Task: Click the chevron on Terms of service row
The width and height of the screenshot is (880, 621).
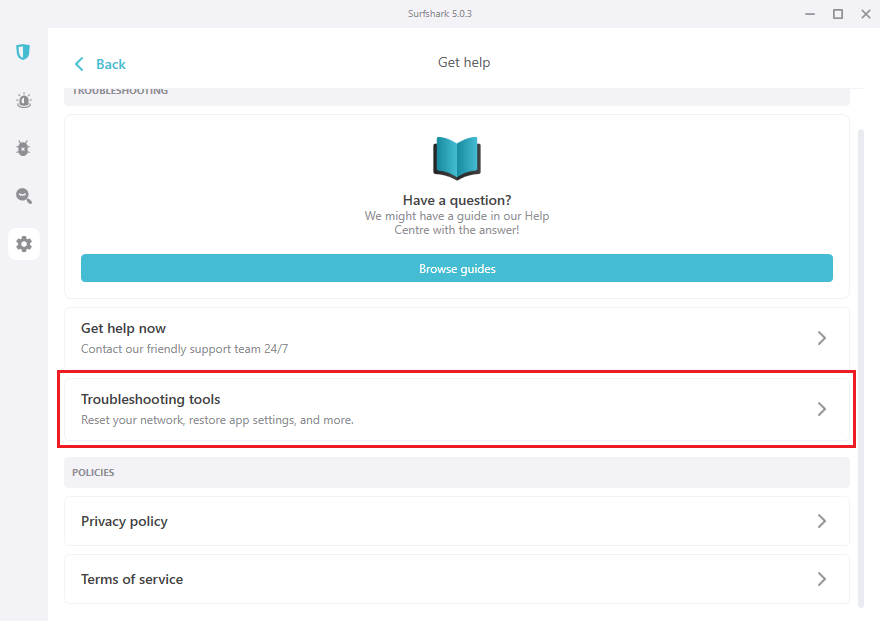Action: coord(822,579)
